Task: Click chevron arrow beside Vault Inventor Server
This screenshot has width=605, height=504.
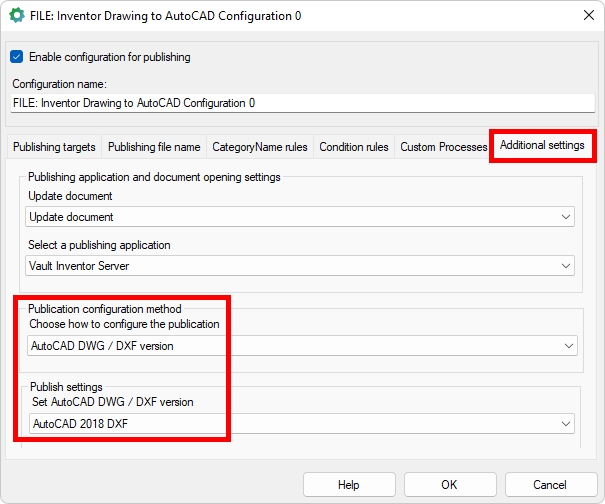Action: coord(566,266)
